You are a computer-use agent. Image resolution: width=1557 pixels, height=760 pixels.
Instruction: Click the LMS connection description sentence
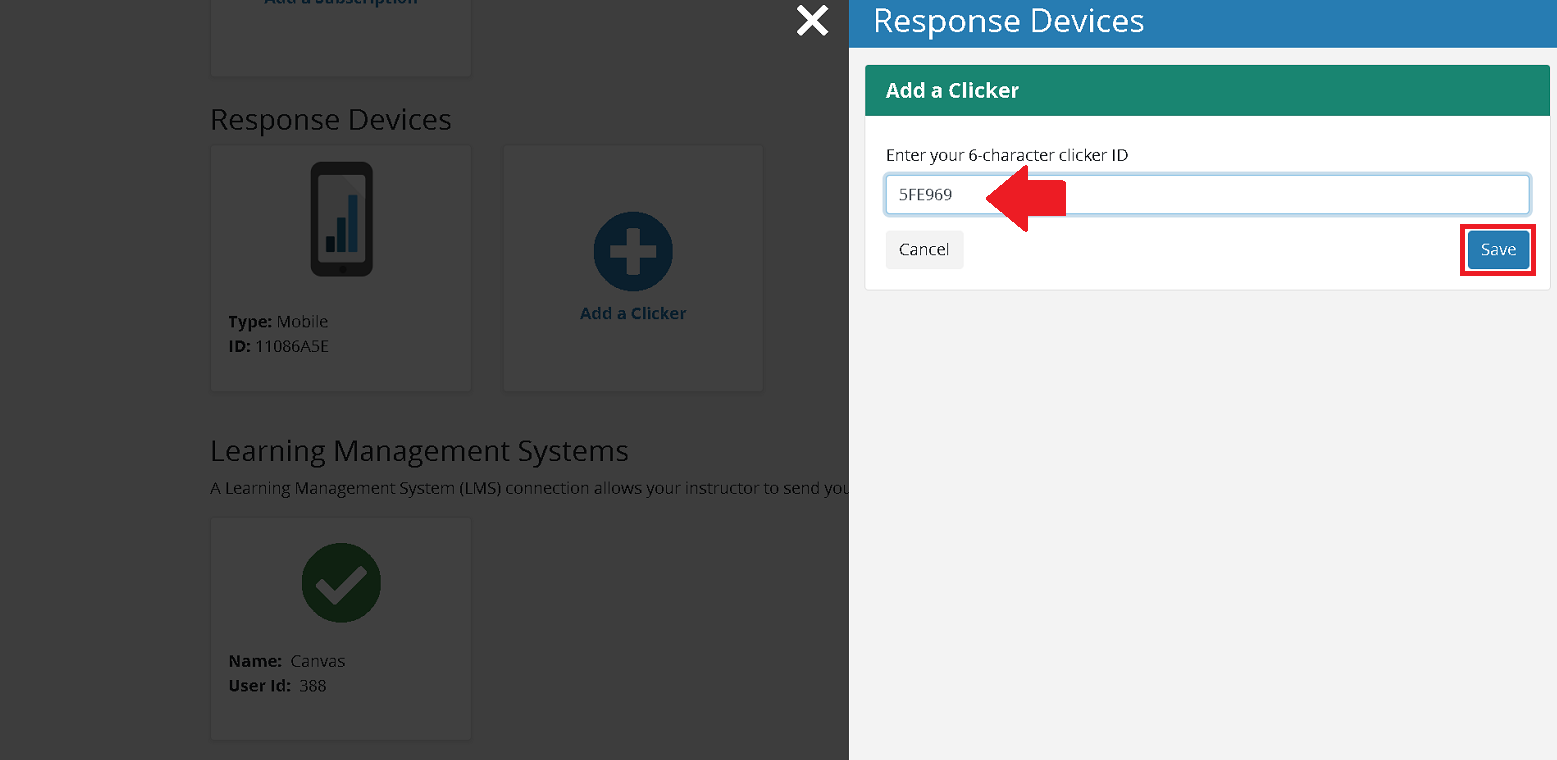tap(529, 489)
